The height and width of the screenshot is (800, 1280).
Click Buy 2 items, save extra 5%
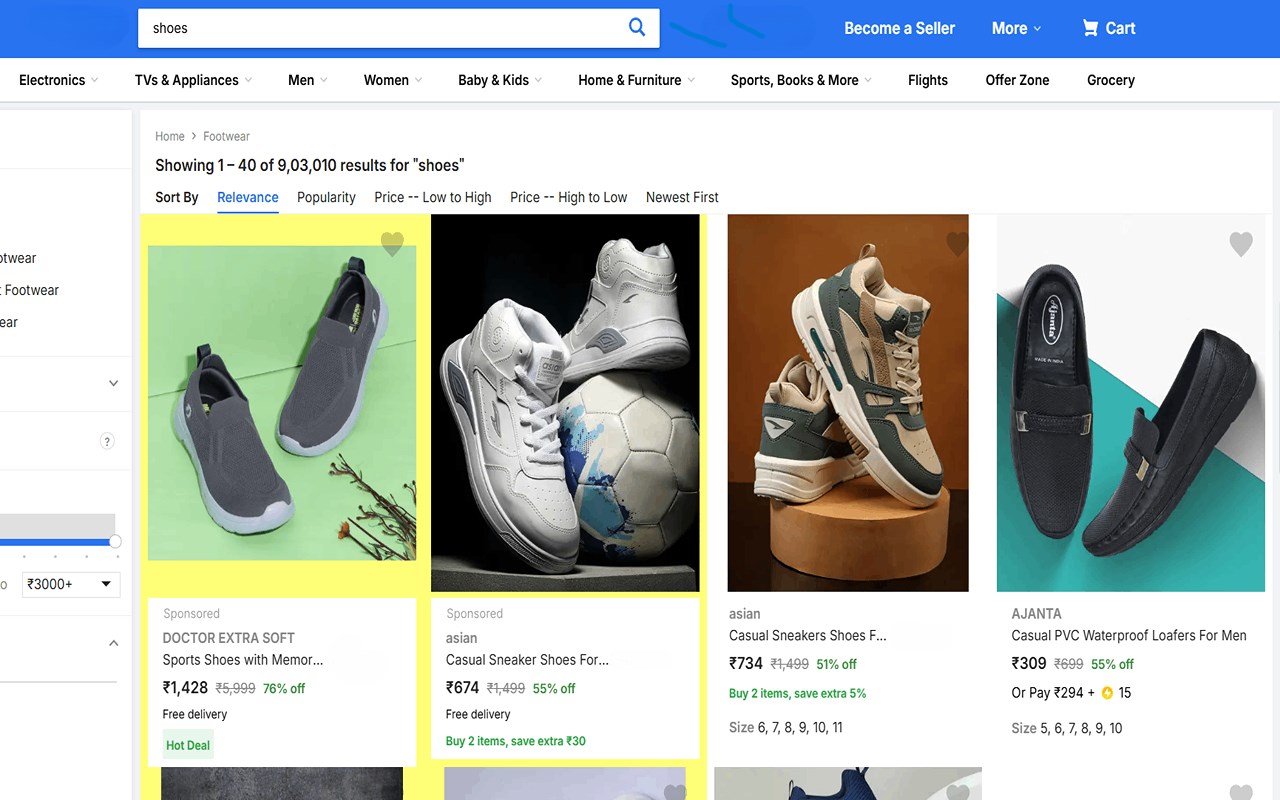click(798, 693)
